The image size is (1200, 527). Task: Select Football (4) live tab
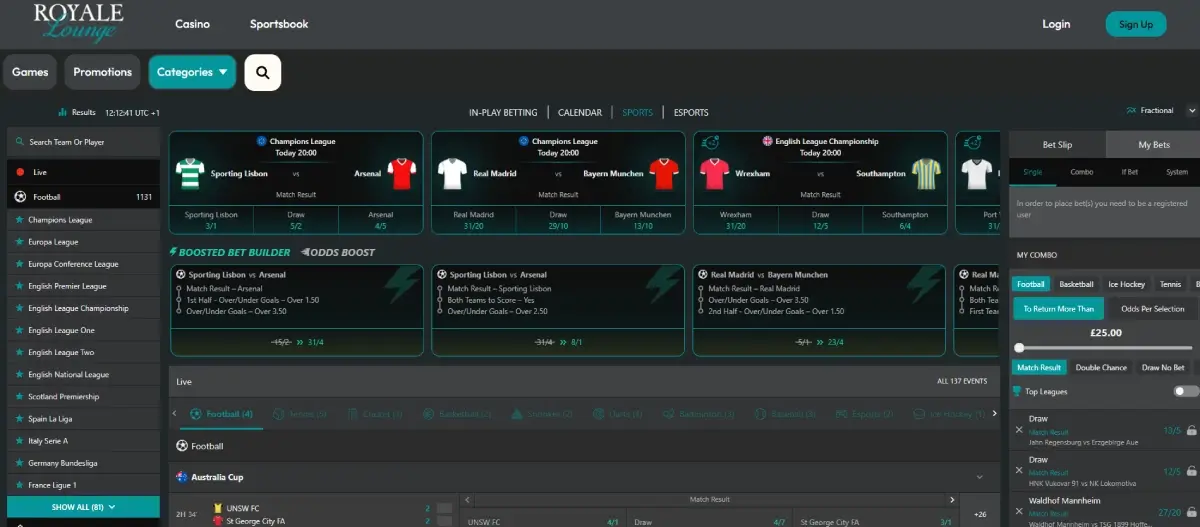pos(221,414)
